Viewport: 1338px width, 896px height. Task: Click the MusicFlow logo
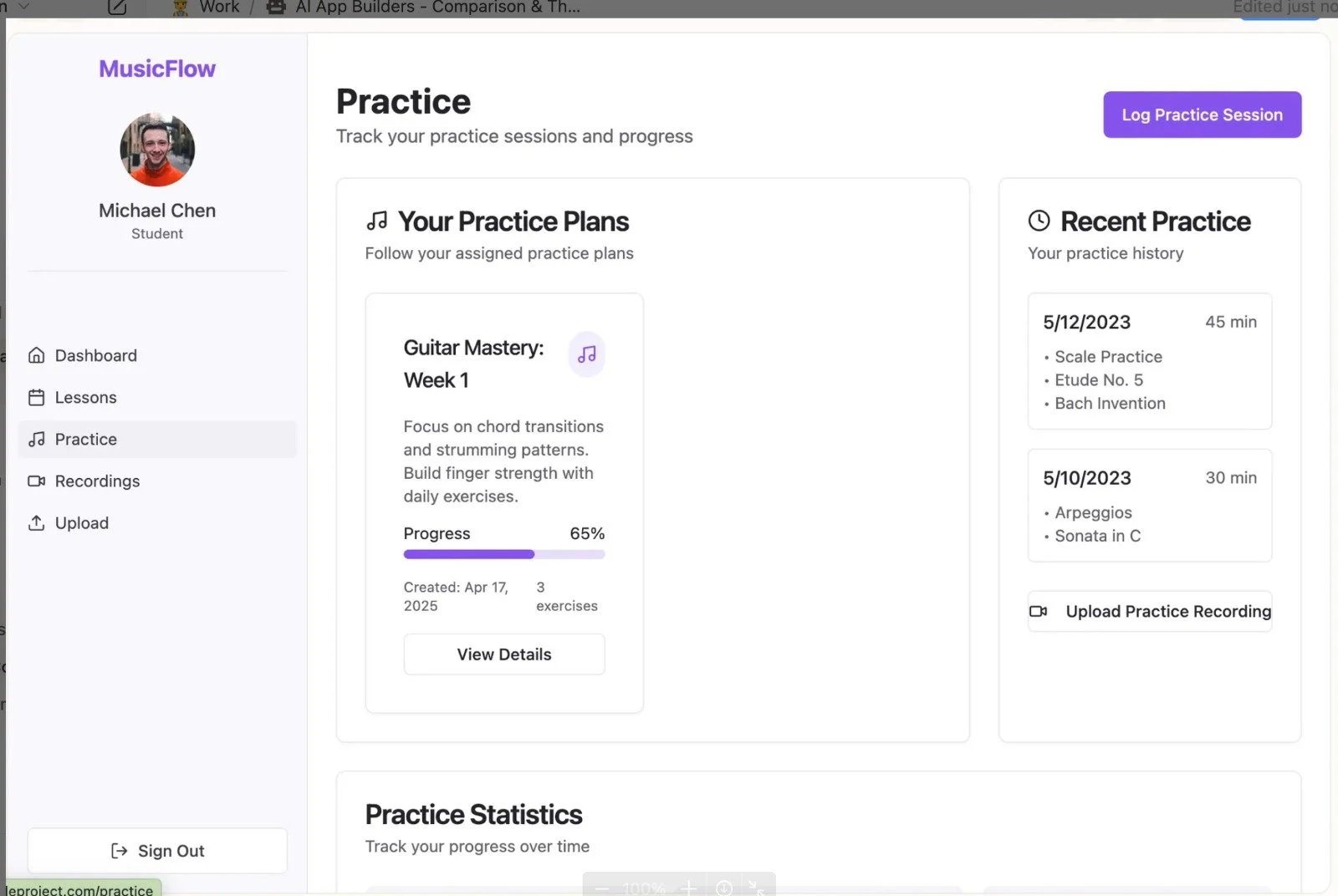click(157, 69)
